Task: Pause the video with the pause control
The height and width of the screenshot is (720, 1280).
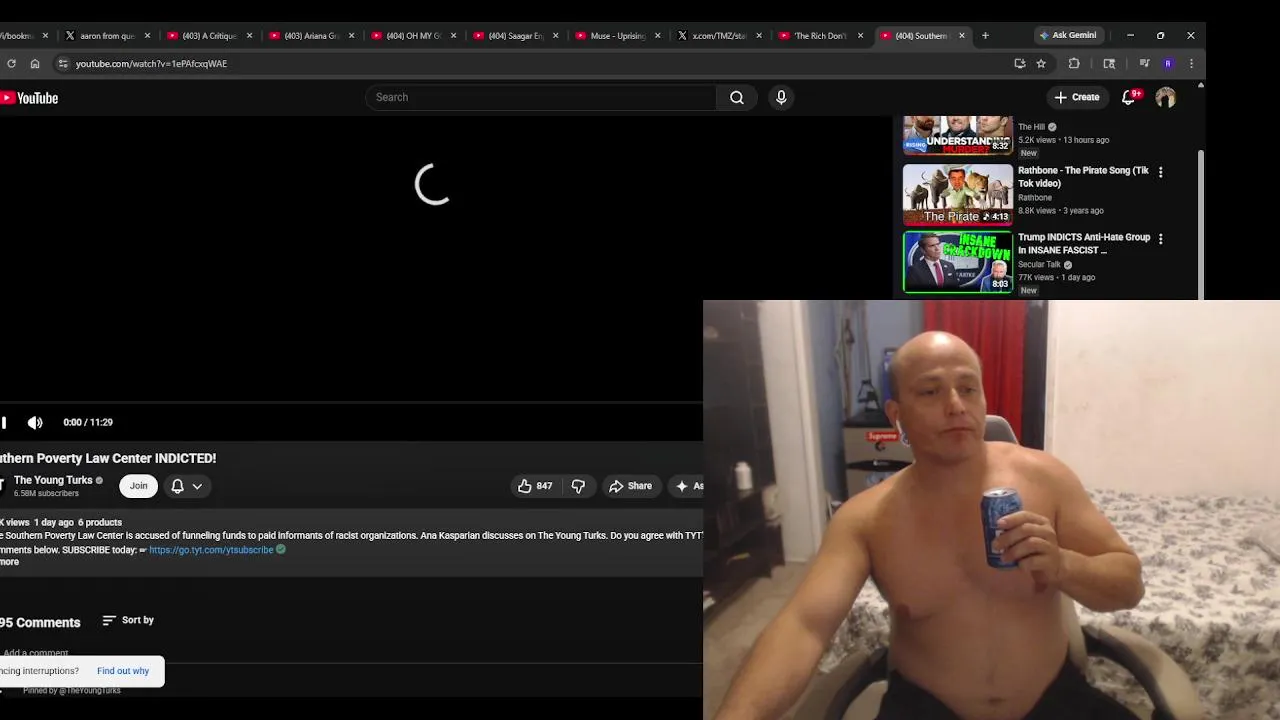Action: click(x=4, y=423)
